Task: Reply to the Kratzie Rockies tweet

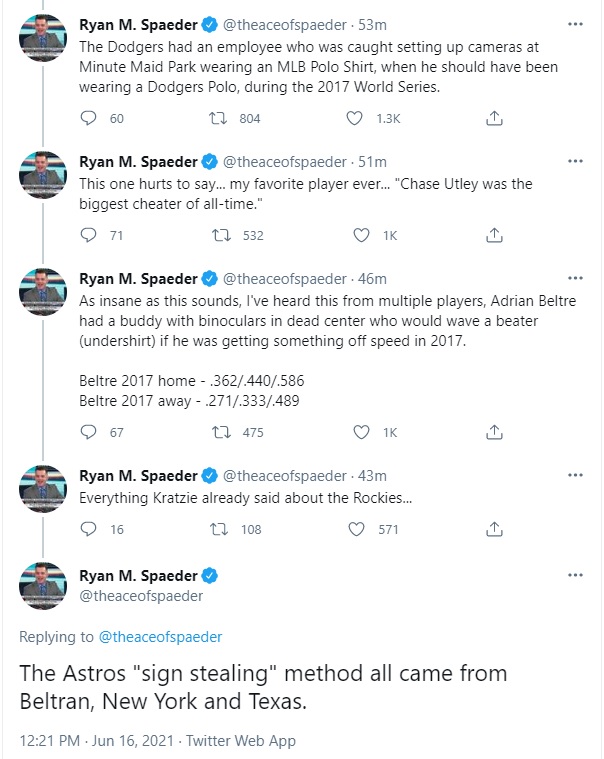Action: (x=89, y=529)
